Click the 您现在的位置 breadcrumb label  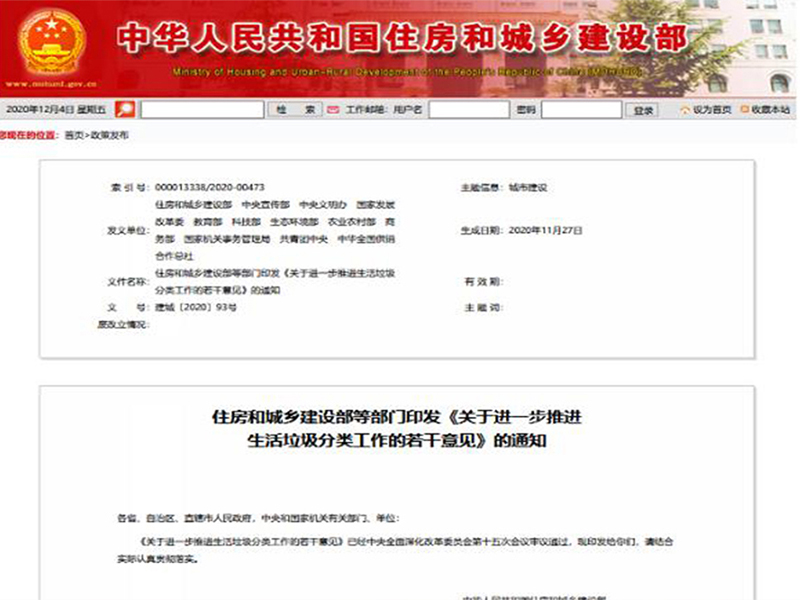[29, 135]
